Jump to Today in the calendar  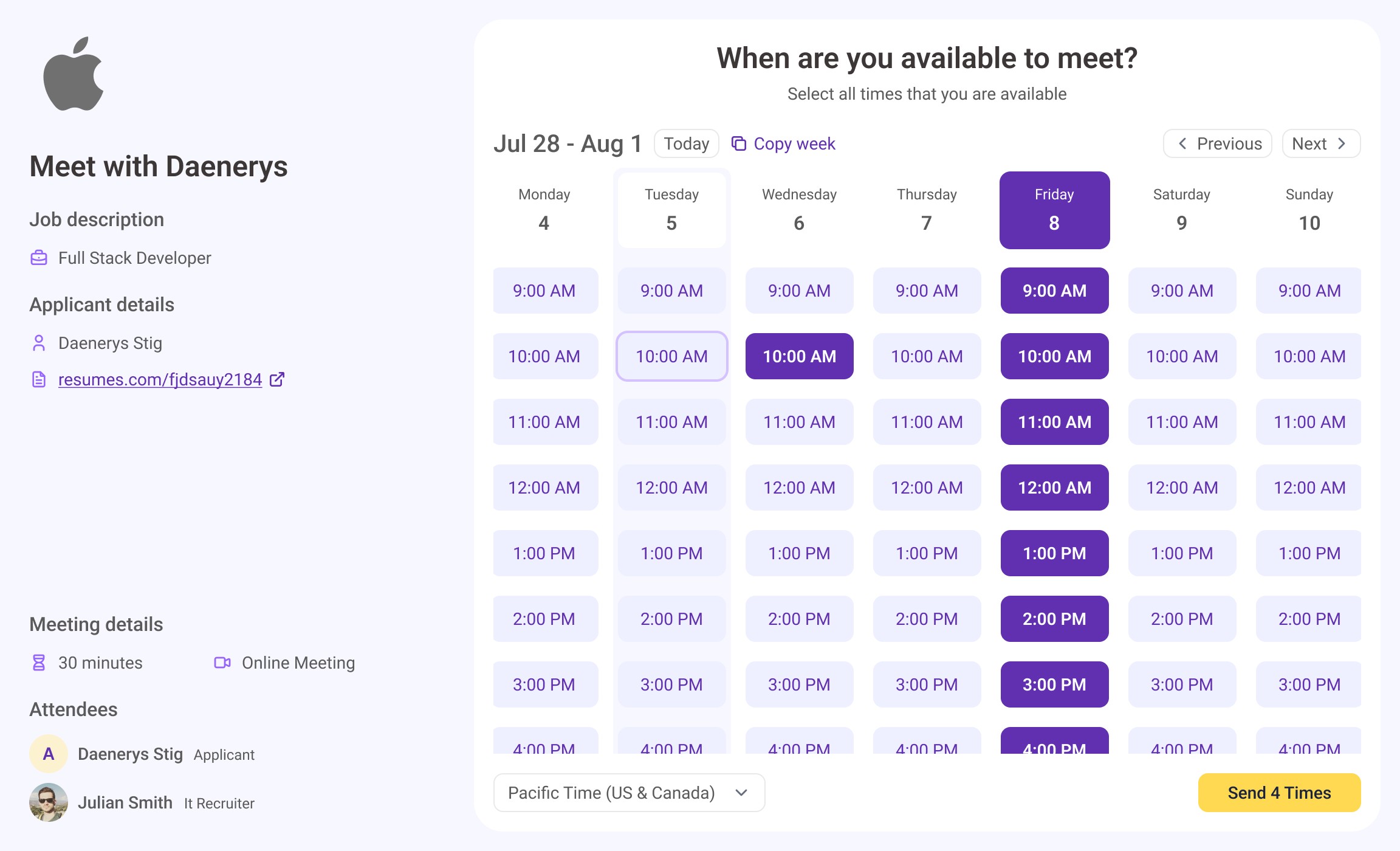click(686, 143)
